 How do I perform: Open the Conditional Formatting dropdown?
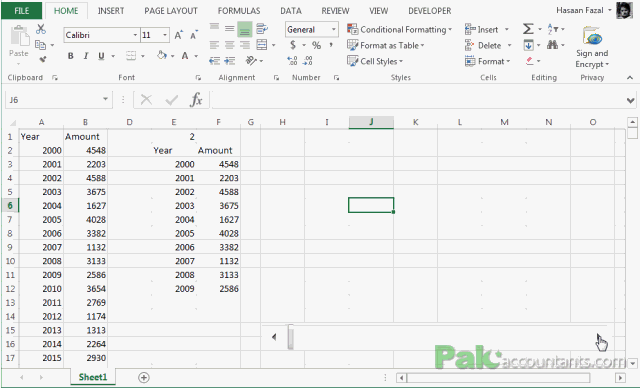pyautogui.click(x=400, y=29)
